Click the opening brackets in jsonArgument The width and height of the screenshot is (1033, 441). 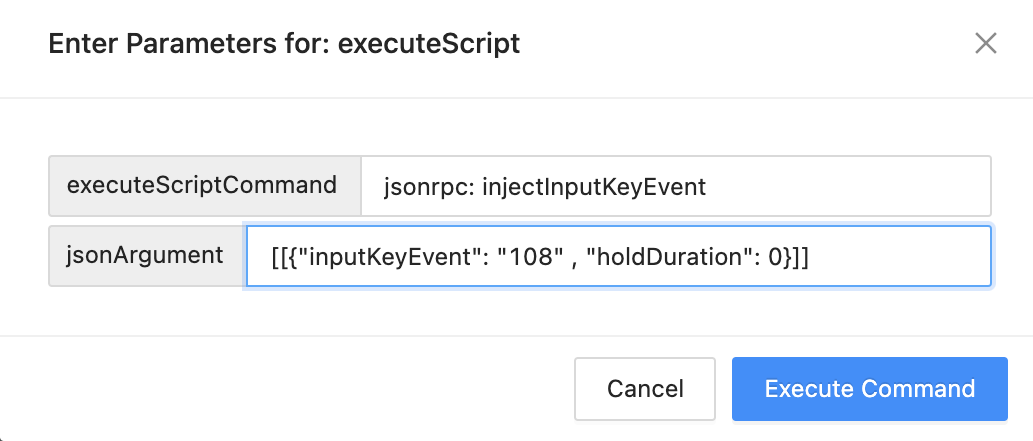(278, 257)
